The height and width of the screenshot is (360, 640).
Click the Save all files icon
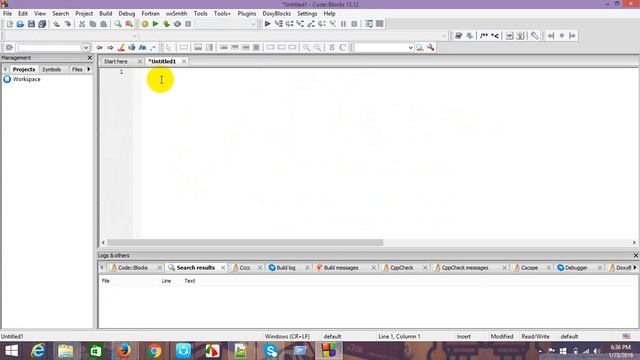tap(42, 24)
